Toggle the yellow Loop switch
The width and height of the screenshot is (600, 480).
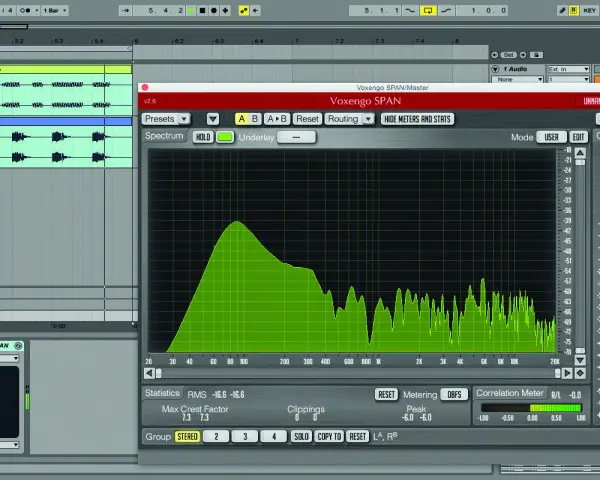(x=427, y=10)
